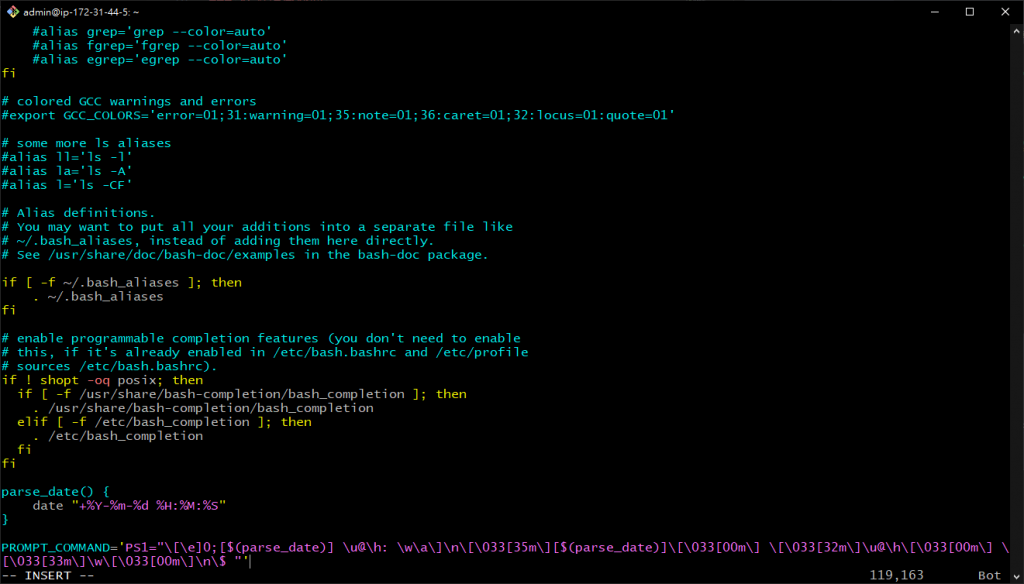Click the 'if ! shopt -oq posix' line
This screenshot has width=1024, height=584.
(x=102, y=380)
